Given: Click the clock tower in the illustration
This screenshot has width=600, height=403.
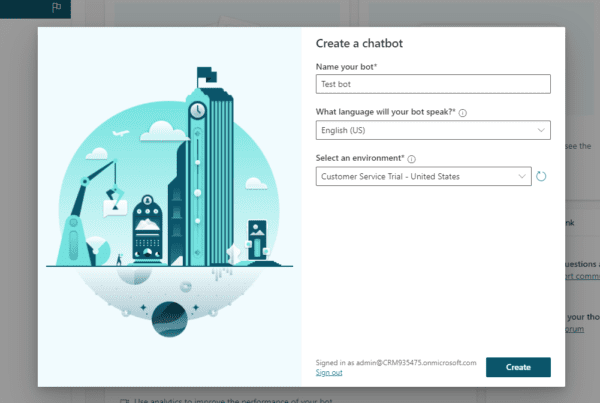Looking at the screenshot, I should (x=198, y=110).
